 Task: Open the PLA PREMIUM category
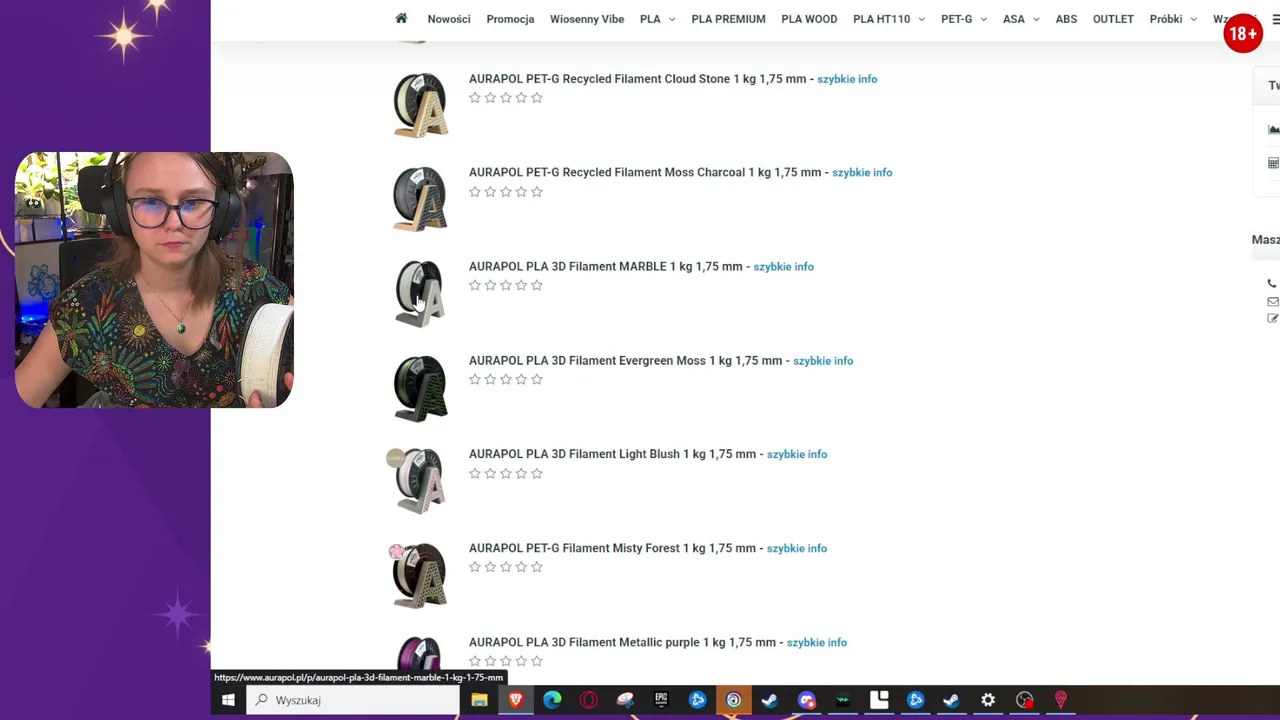pos(728,19)
